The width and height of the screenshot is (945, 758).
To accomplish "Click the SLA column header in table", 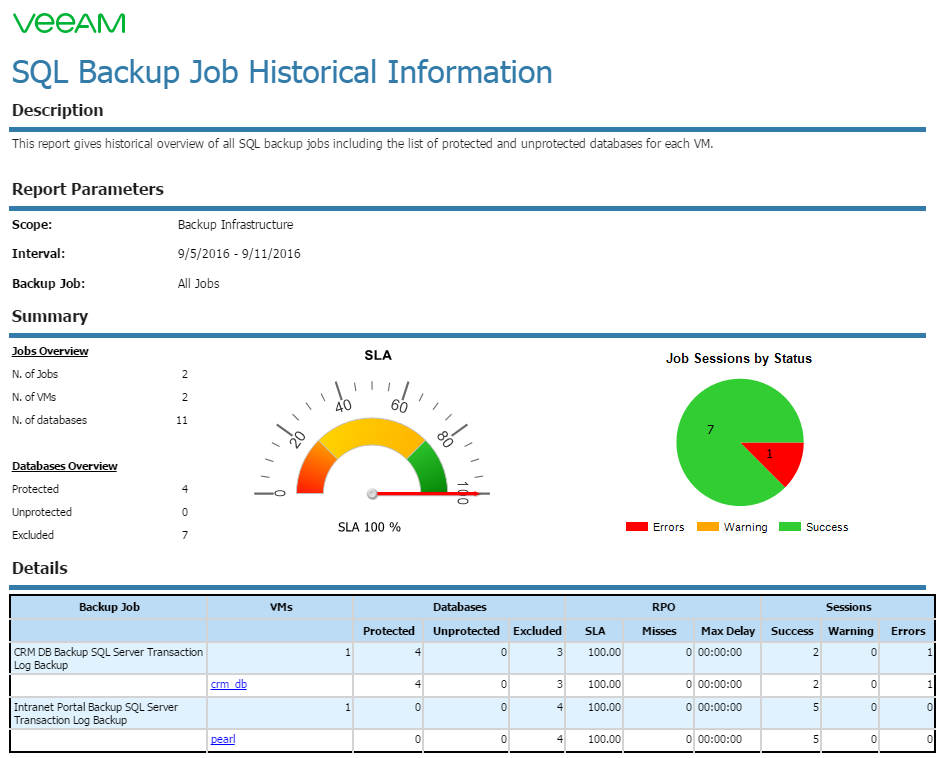I will coord(594,631).
